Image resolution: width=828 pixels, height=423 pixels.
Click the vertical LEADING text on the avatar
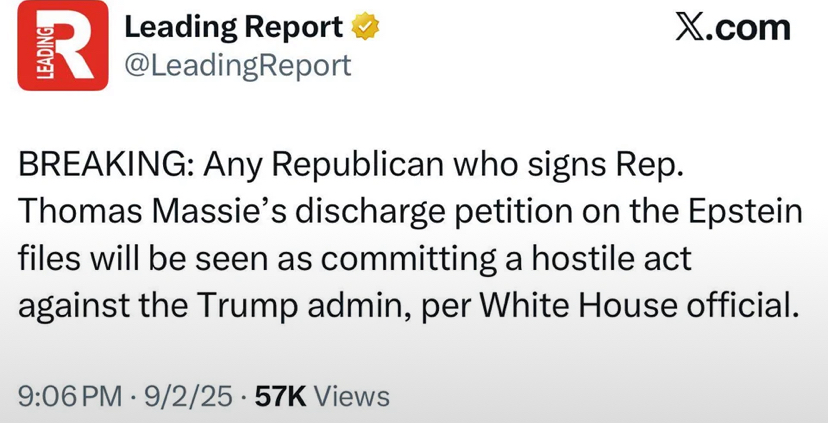[x=46, y=52]
